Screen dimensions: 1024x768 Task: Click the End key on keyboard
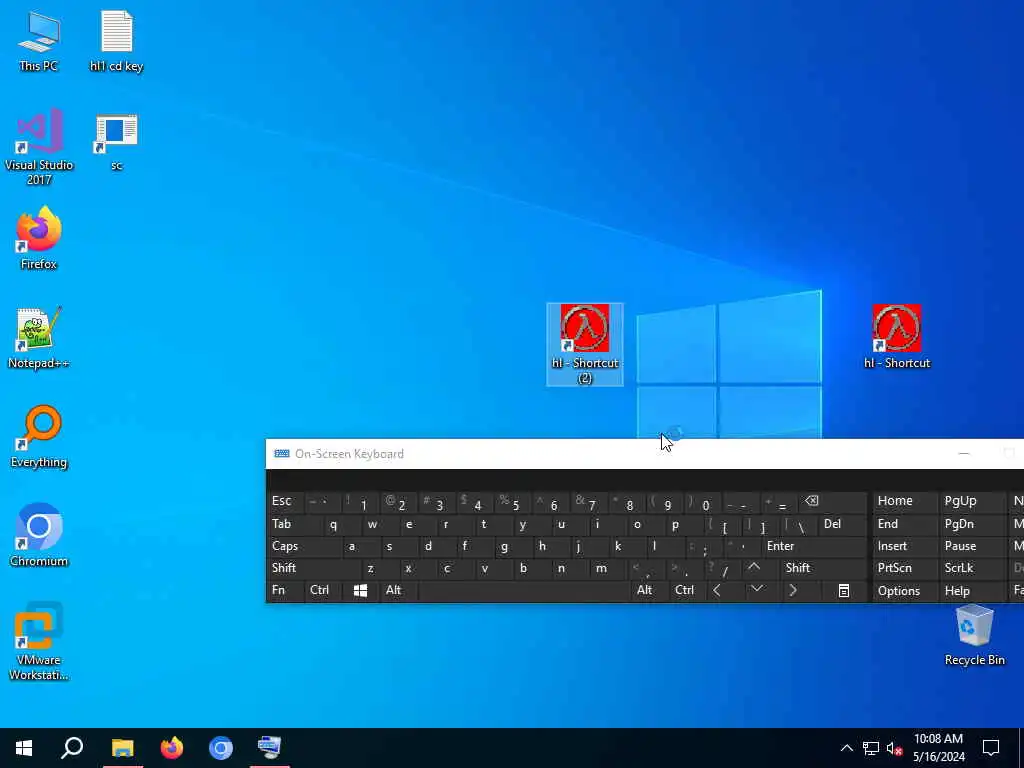(904, 524)
